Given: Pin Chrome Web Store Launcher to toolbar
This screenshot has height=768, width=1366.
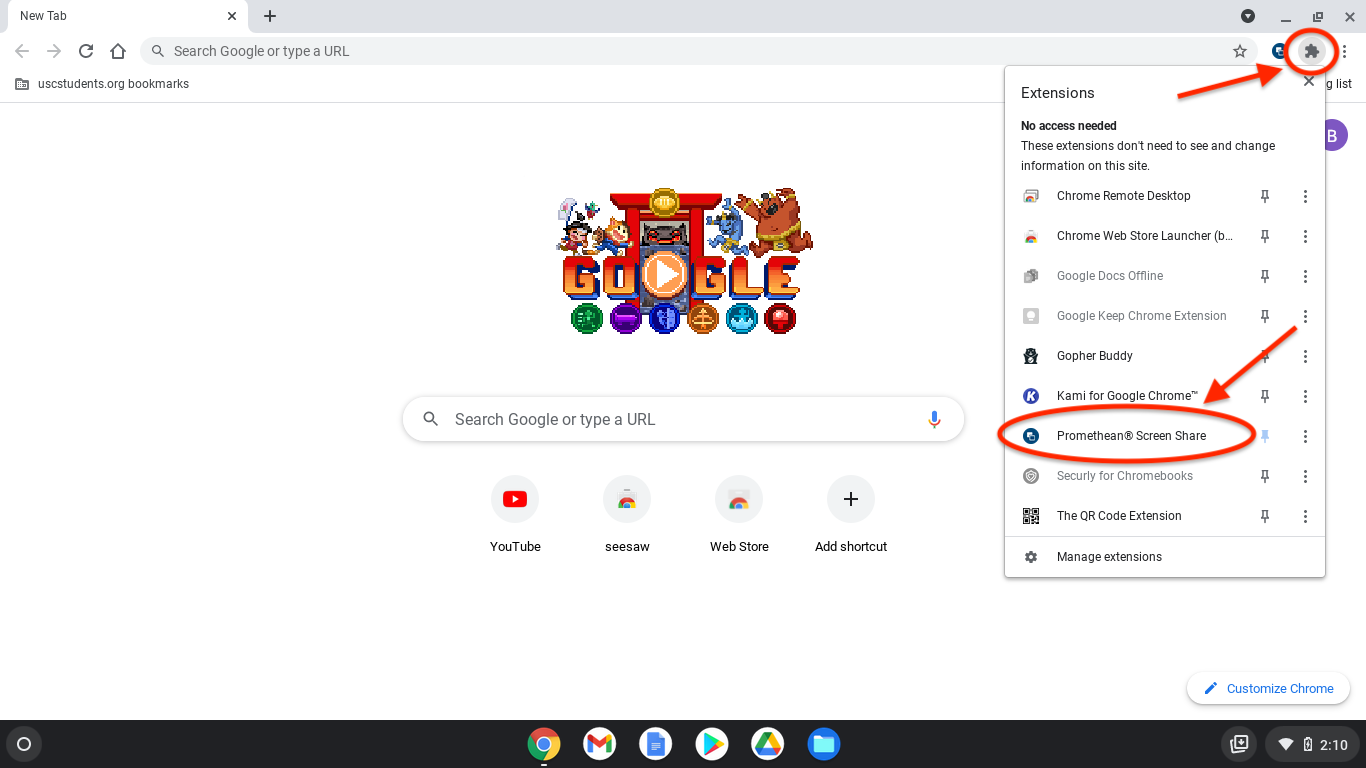Looking at the screenshot, I should pos(1265,236).
